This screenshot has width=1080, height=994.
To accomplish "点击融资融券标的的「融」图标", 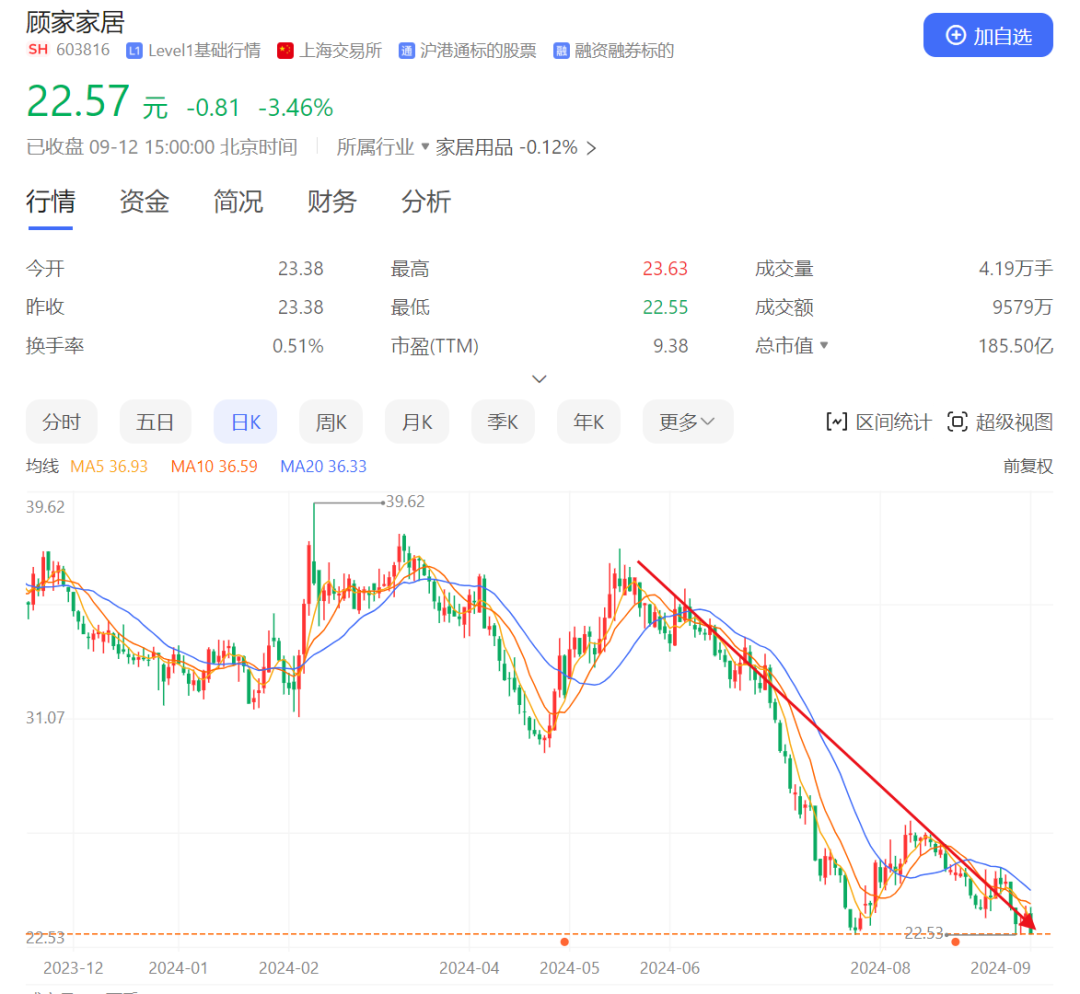I will point(562,50).
